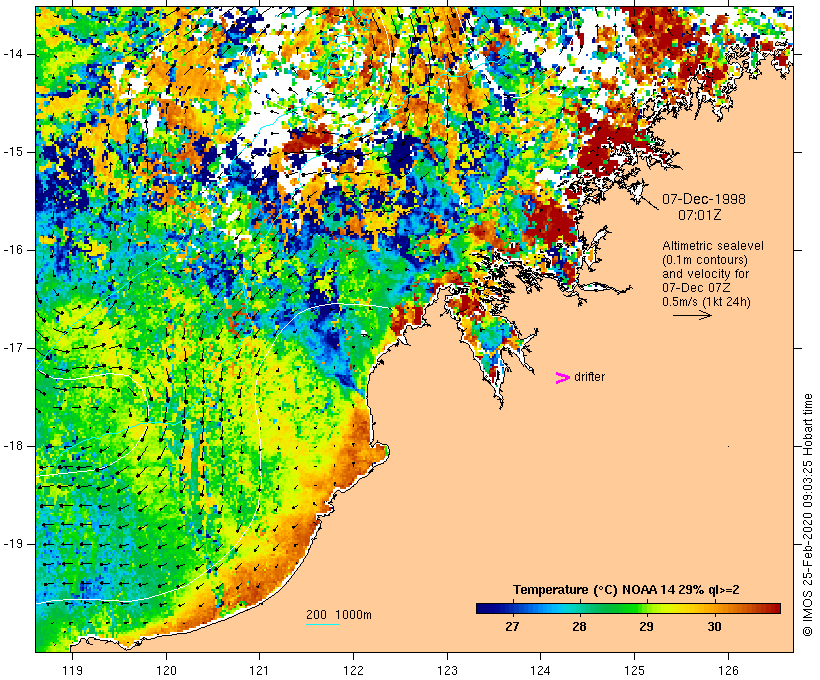Click the temperature color bar at 27
The height and width of the screenshot is (680, 820).
coord(512,608)
